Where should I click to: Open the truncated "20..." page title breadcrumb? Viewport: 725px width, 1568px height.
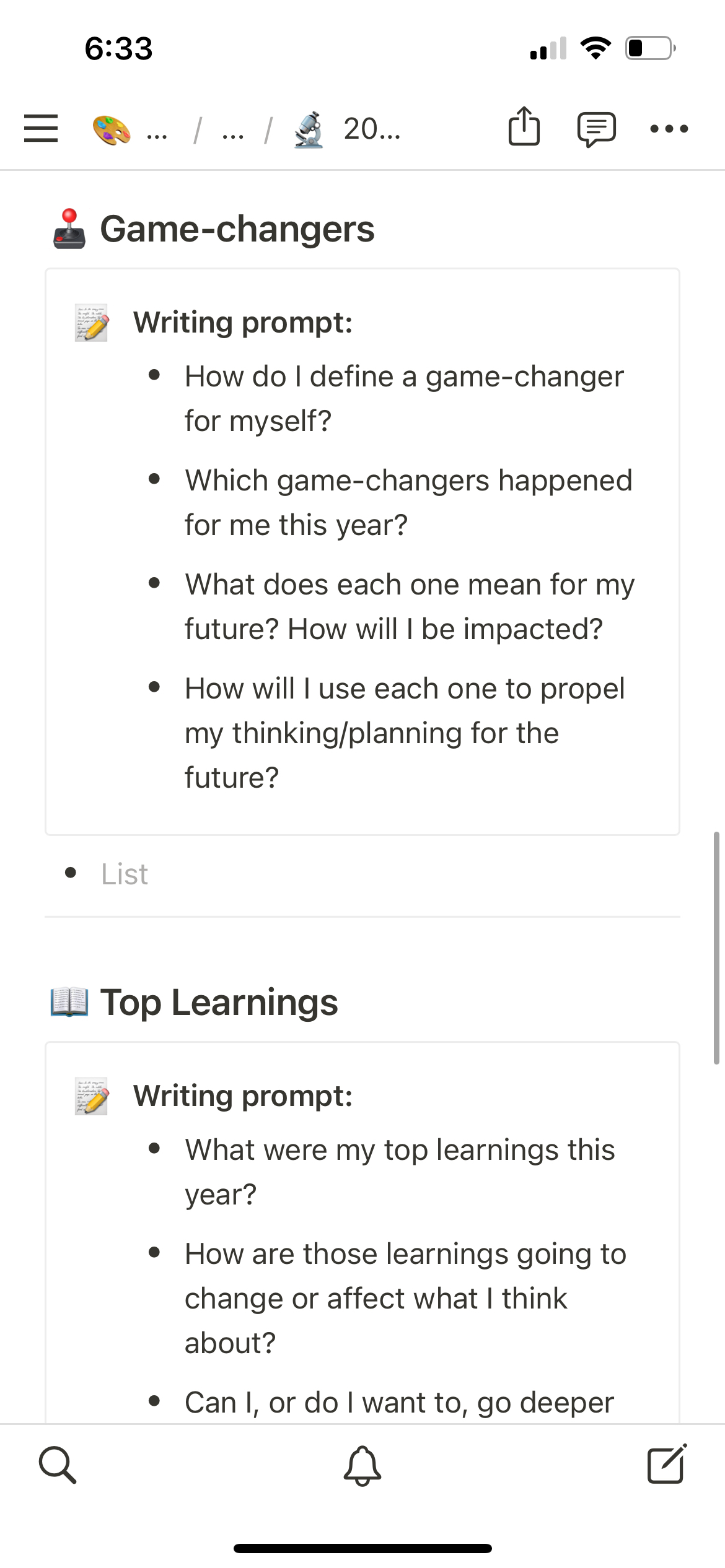(x=372, y=129)
